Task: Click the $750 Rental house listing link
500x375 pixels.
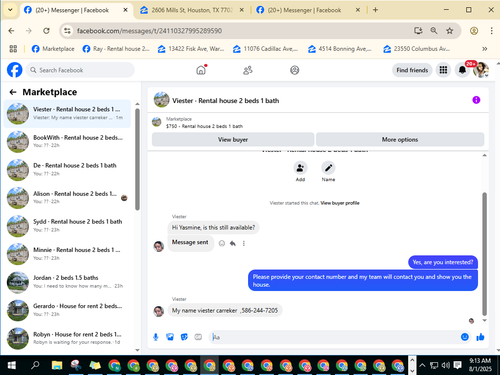Action: (204, 126)
